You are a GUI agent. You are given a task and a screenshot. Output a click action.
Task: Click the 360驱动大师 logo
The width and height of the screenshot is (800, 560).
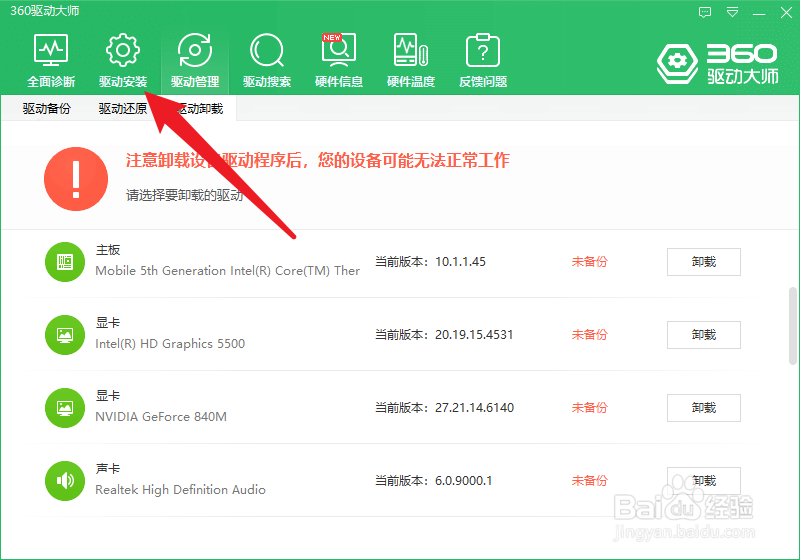tap(717, 64)
